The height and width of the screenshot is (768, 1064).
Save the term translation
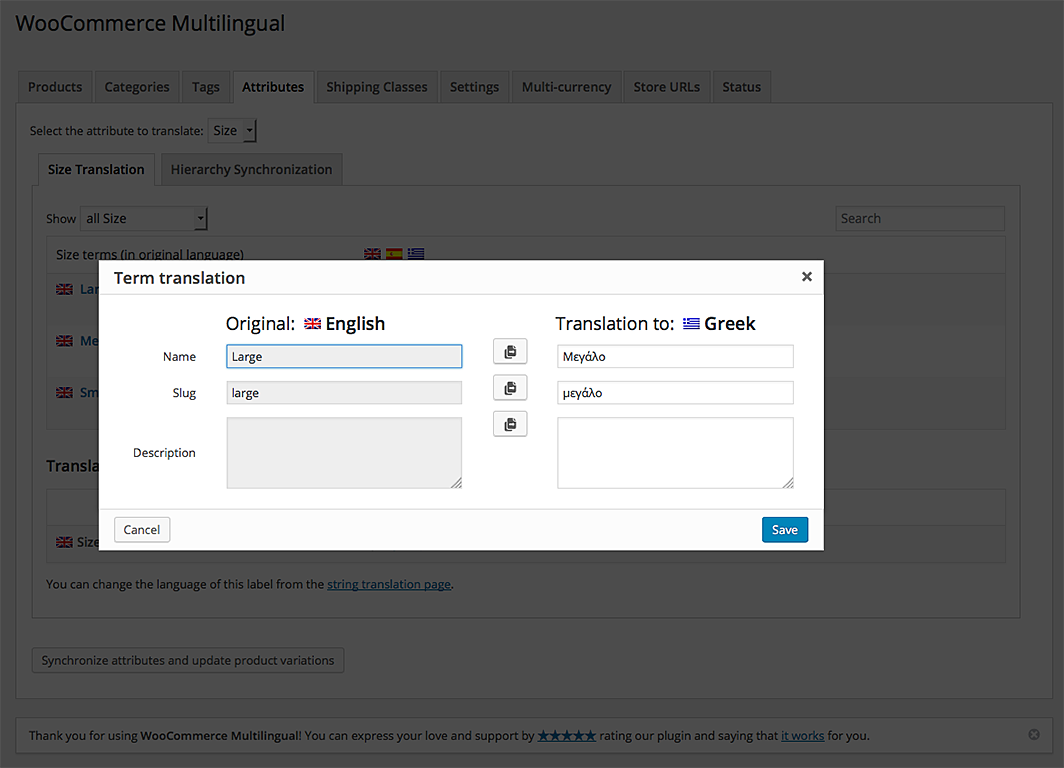[784, 530]
